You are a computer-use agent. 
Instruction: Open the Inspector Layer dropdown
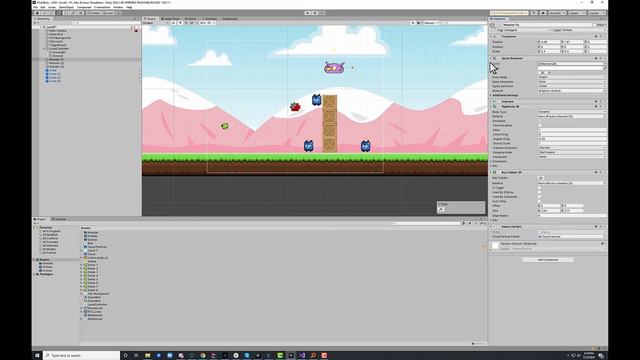click(584, 30)
